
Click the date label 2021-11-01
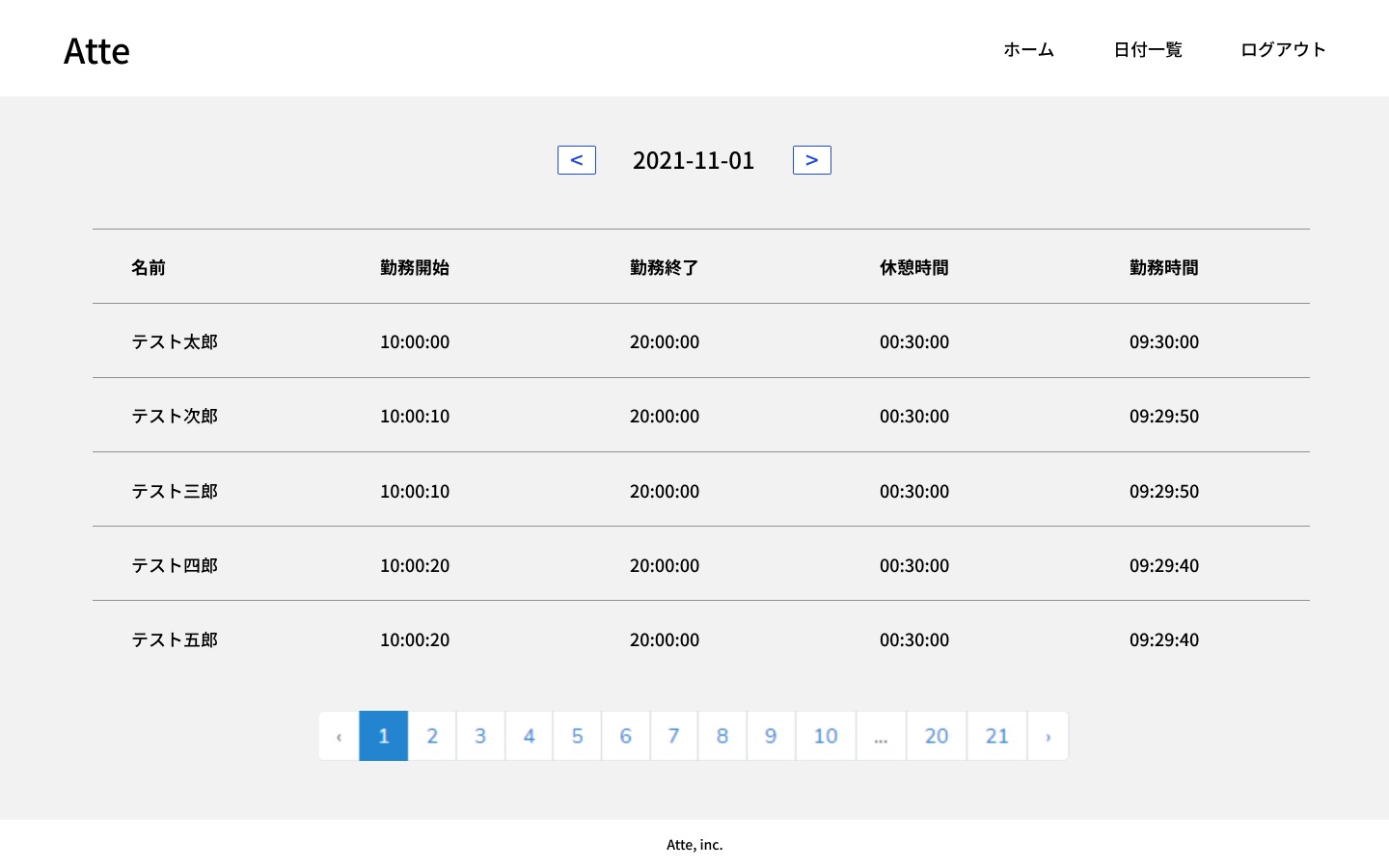[694, 160]
